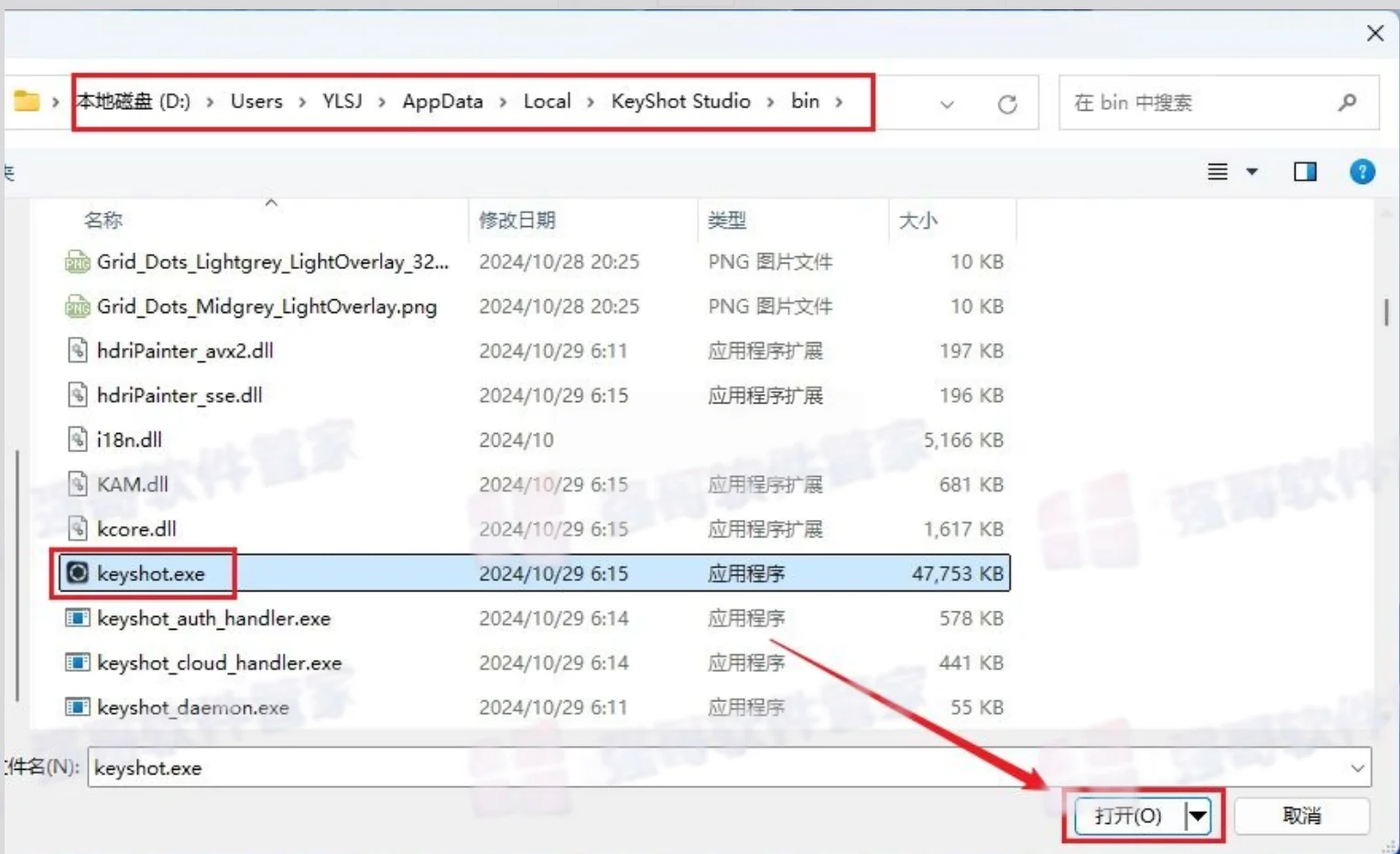This screenshot has width=1400, height=854.
Task: Click the file list vertical scrollbar thumb
Action: 1386,311
